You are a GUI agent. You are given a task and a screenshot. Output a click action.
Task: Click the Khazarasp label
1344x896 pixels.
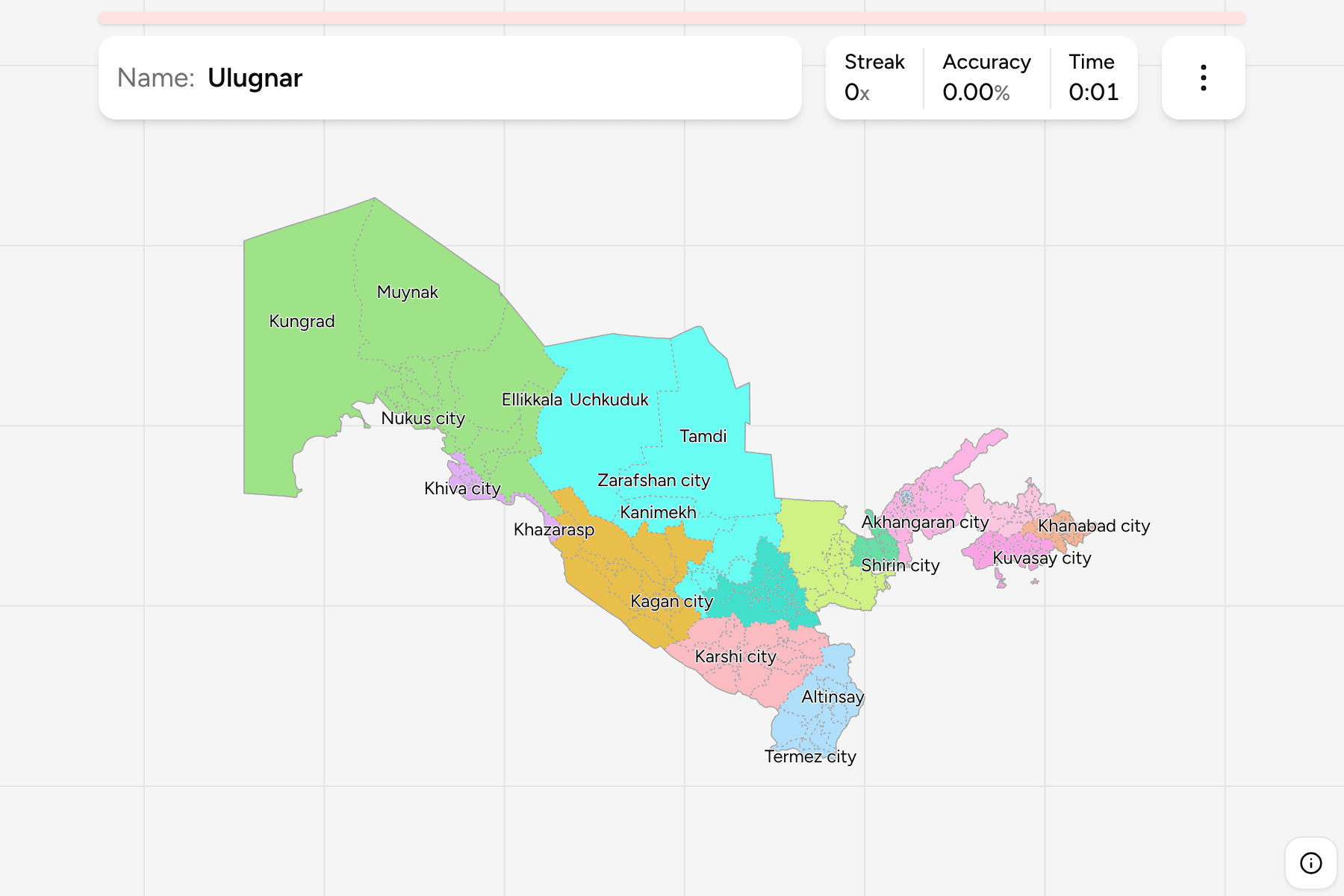click(x=554, y=529)
